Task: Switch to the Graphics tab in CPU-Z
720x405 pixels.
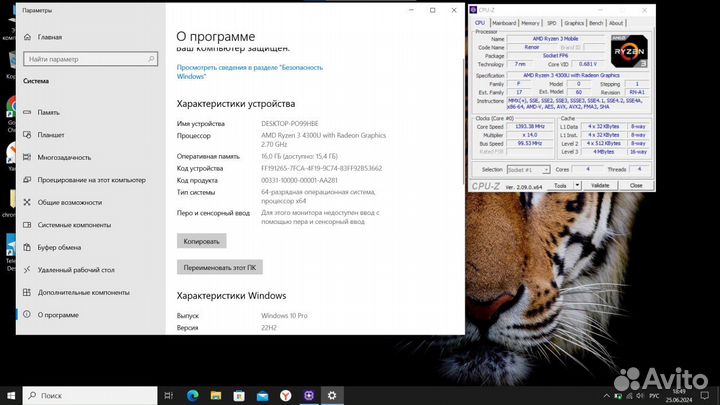Action: coord(574,23)
